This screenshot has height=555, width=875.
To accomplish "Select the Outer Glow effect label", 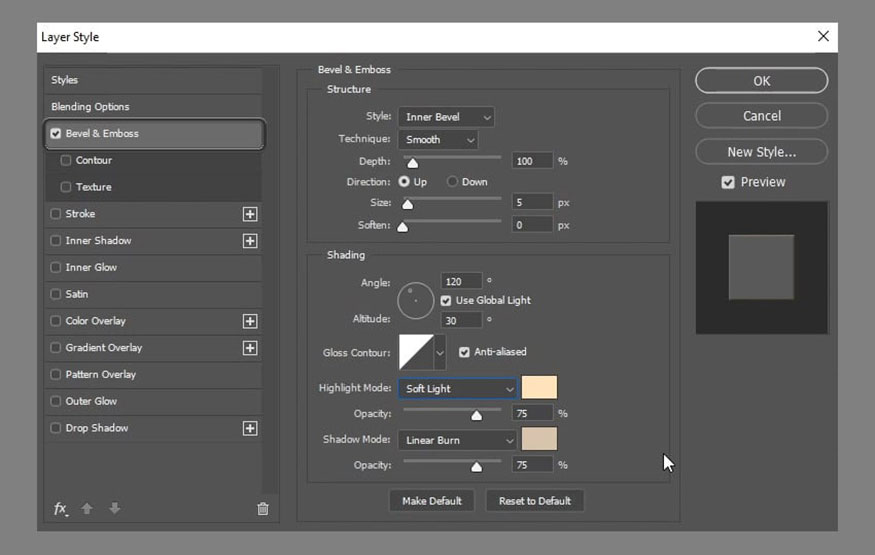I will point(92,401).
